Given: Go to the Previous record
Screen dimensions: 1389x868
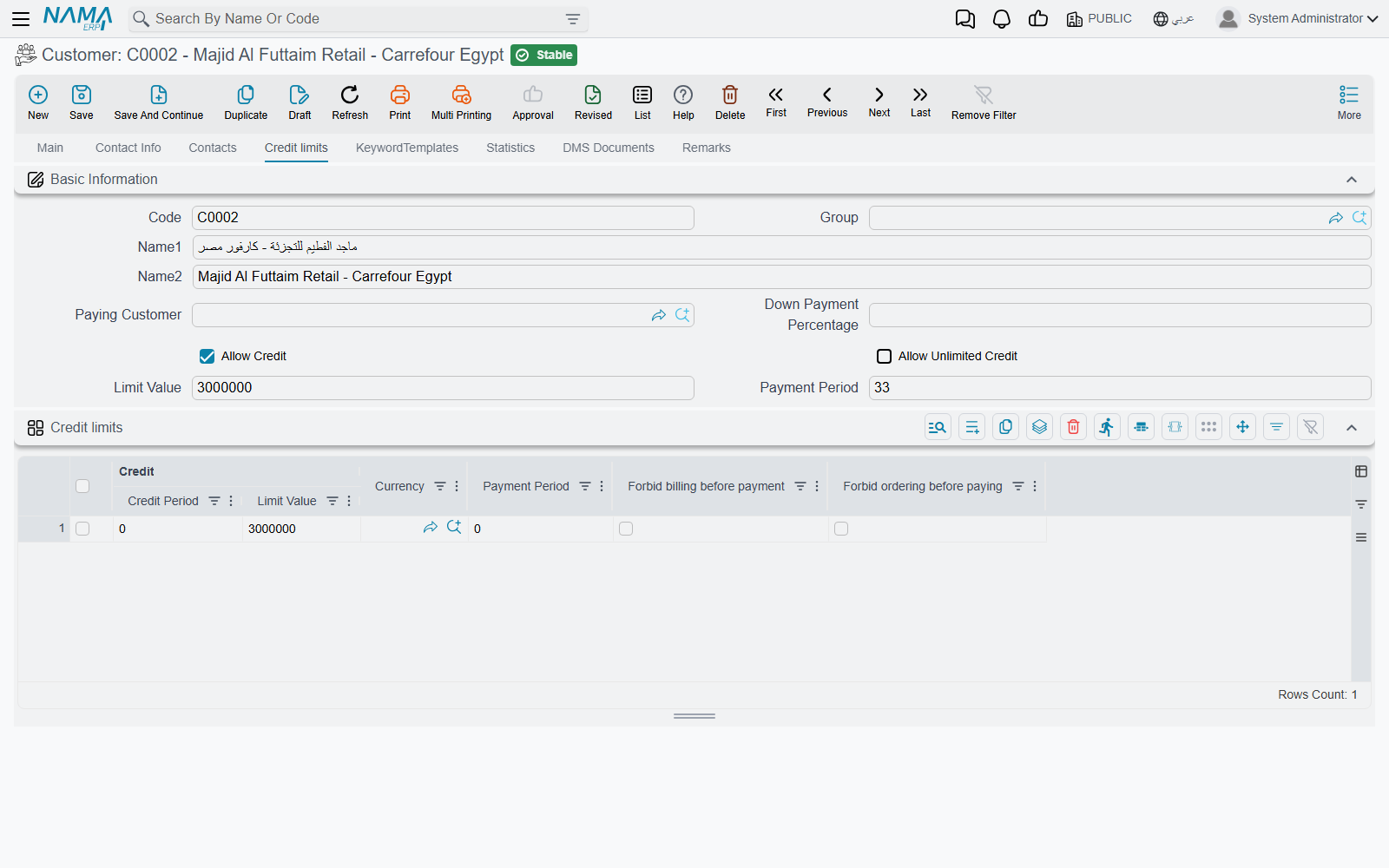Looking at the screenshot, I should click(x=827, y=102).
